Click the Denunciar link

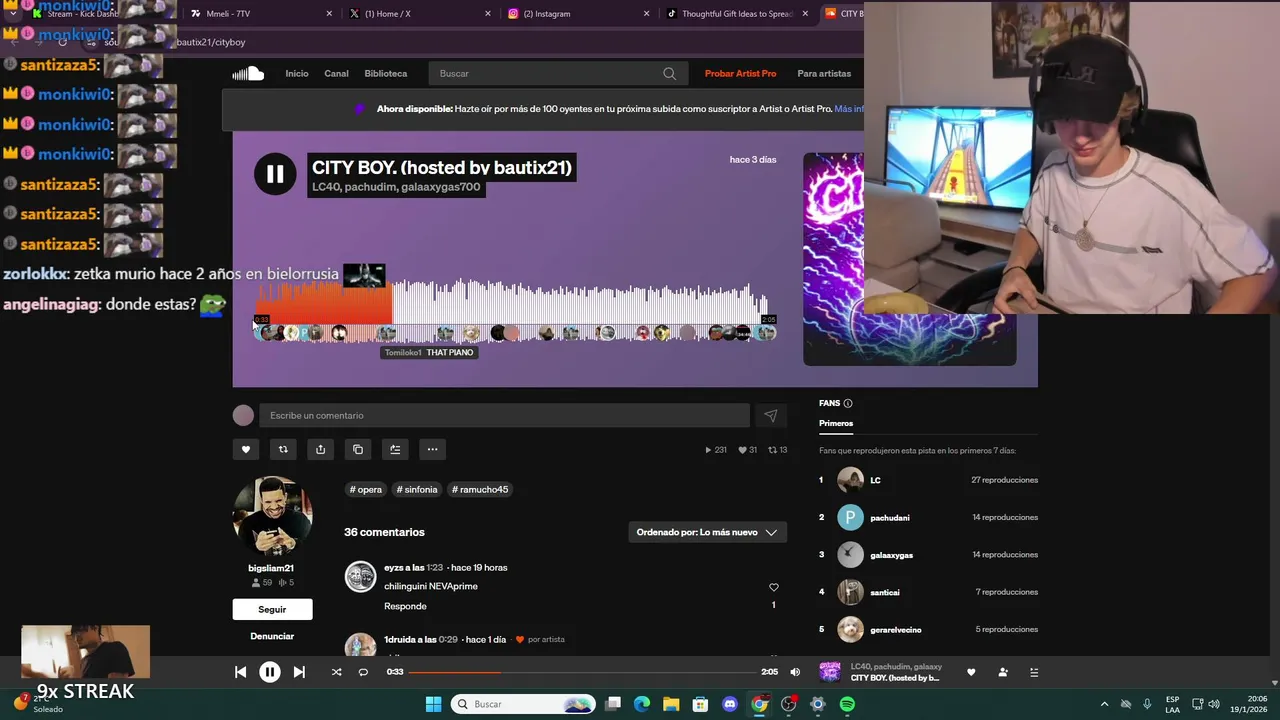(x=272, y=636)
